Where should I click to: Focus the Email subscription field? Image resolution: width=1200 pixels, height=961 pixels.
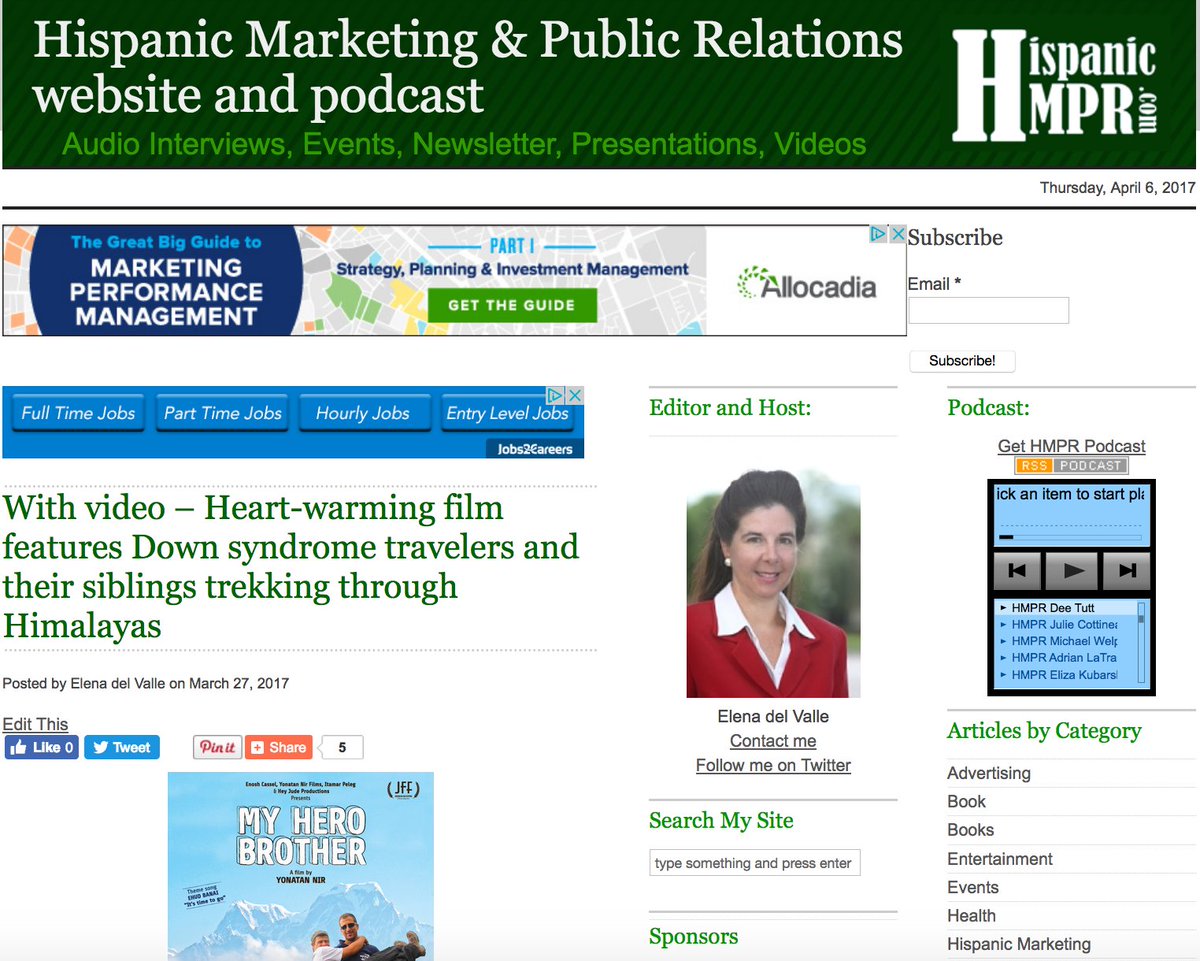click(988, 310)
